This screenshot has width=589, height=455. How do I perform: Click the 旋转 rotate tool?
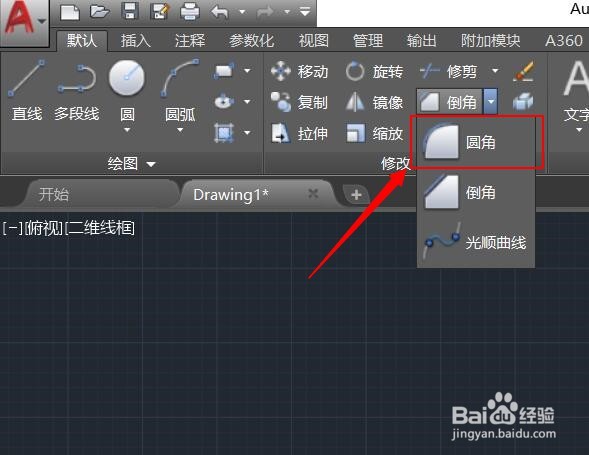[x=374, y=71]
